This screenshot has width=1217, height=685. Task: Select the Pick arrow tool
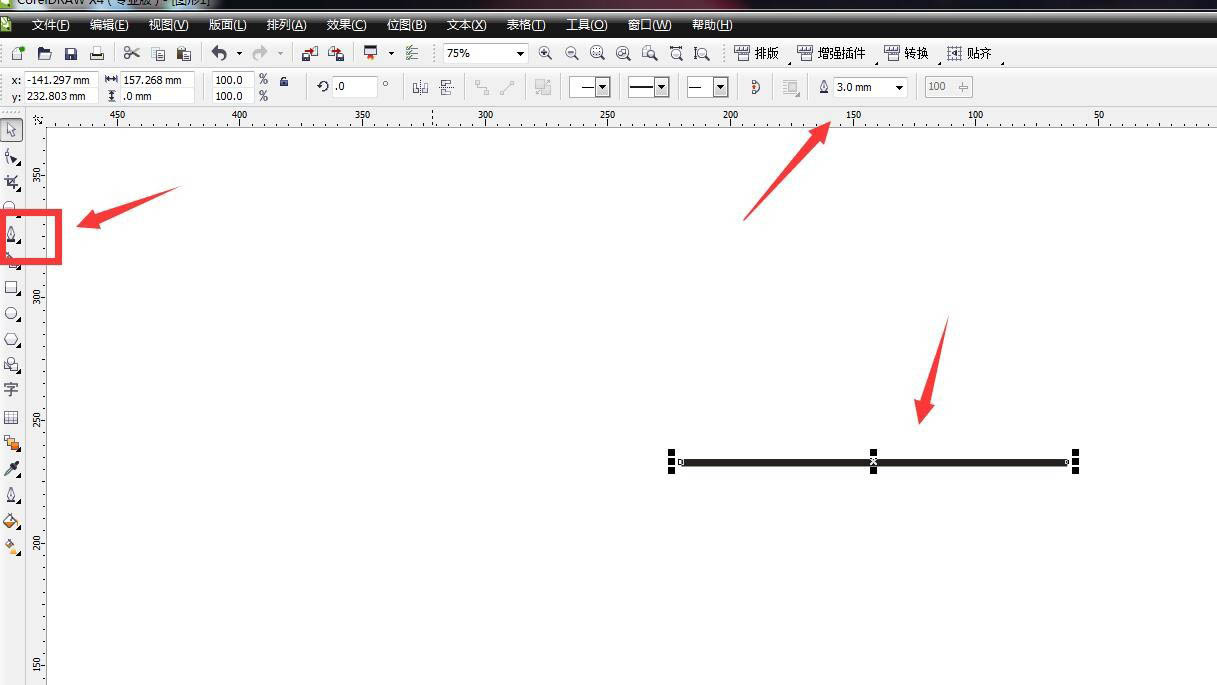[12, 130]
